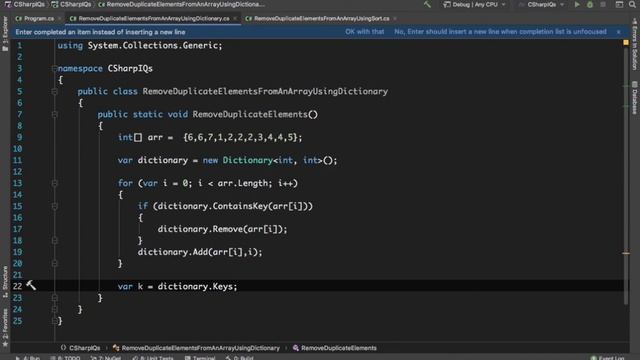Click 'No, Enter should insert a new line' link
The height and width of the screenshot is (360, 640).
(x=500, y=32)
